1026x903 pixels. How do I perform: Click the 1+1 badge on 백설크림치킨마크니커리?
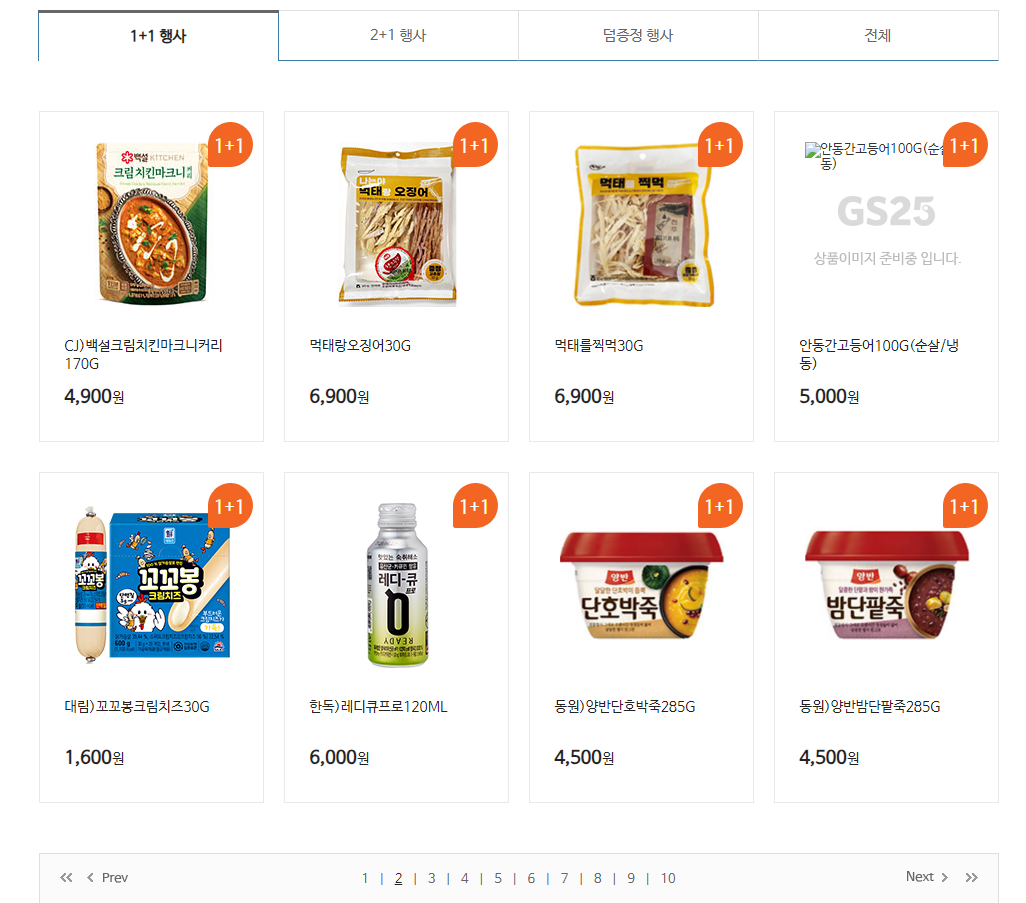coord(230,145)
